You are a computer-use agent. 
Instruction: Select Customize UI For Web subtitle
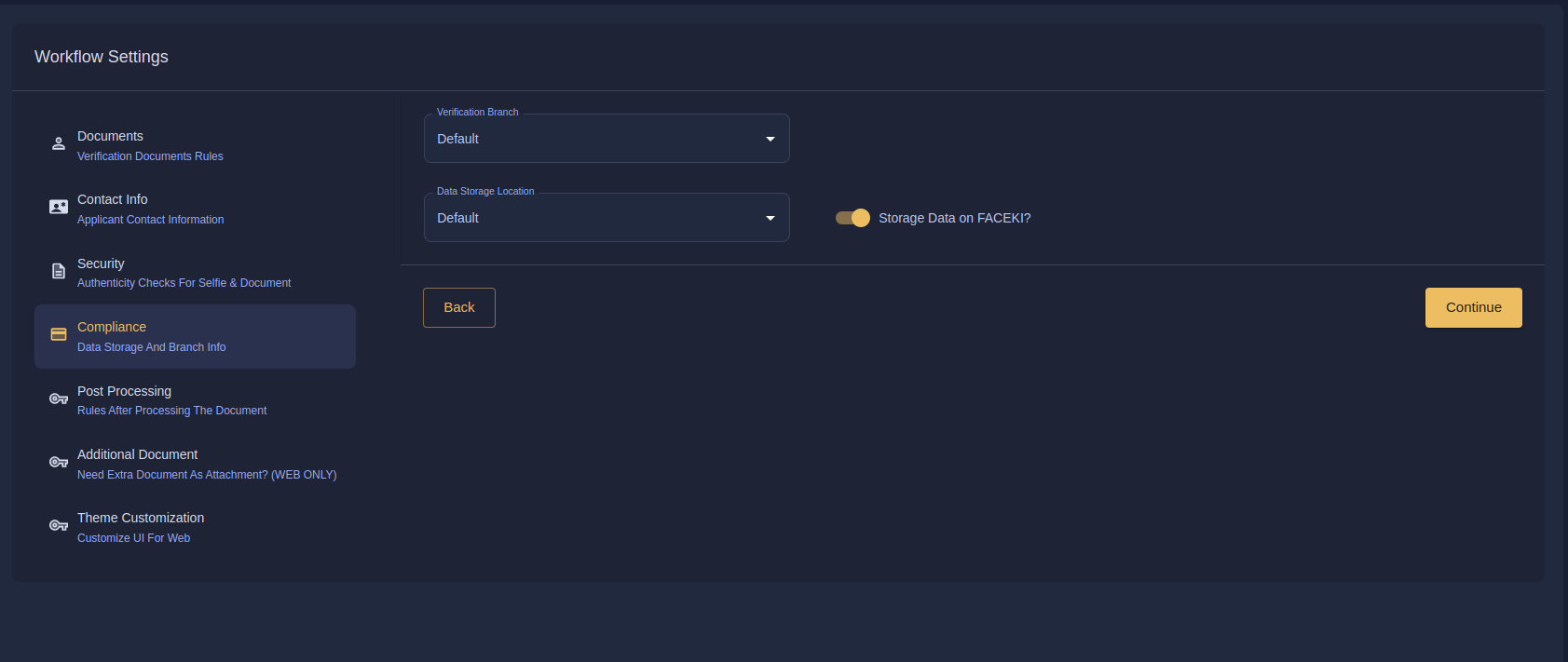pos(133,538)
